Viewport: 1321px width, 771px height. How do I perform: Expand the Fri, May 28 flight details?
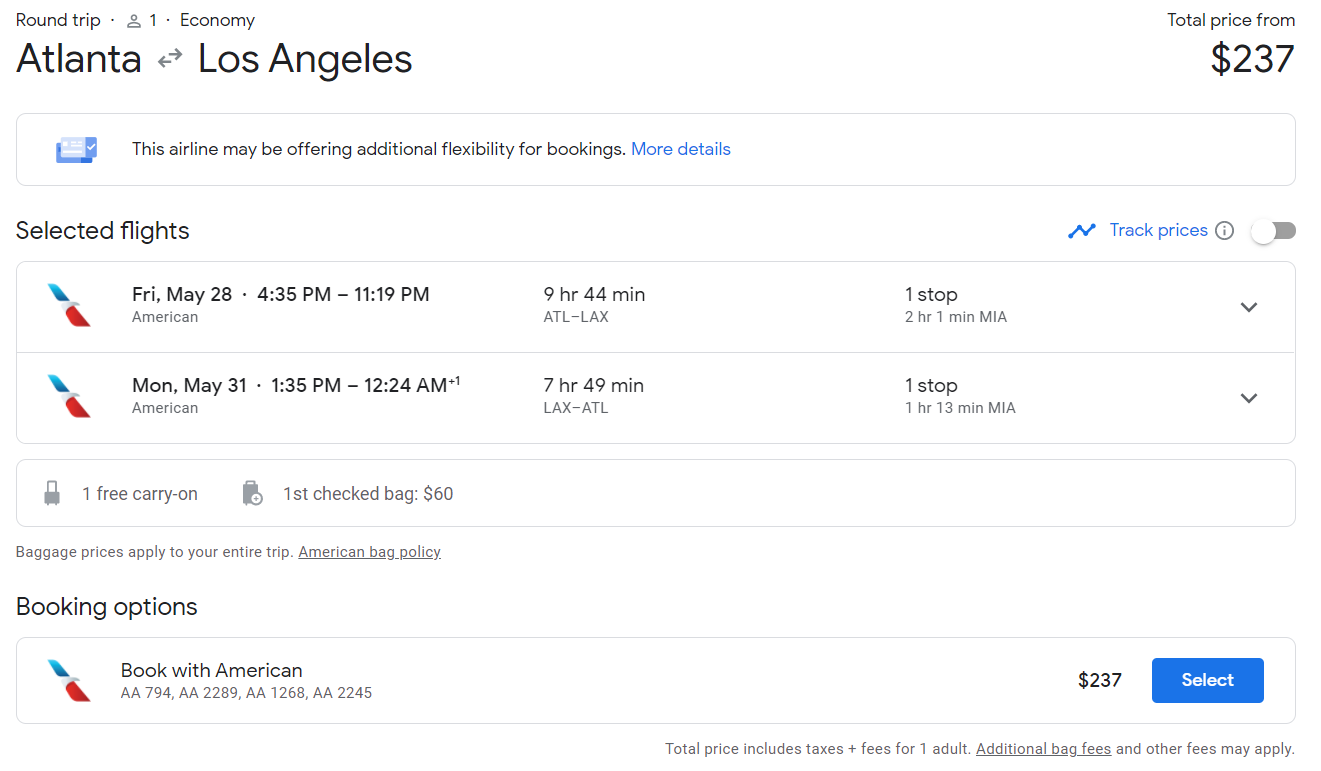point(1248,307)
